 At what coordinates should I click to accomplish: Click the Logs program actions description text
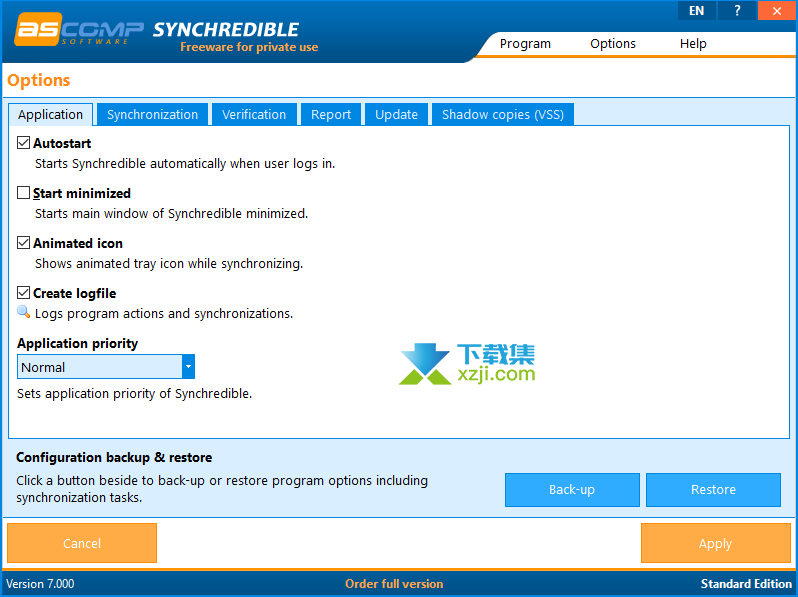164,314
